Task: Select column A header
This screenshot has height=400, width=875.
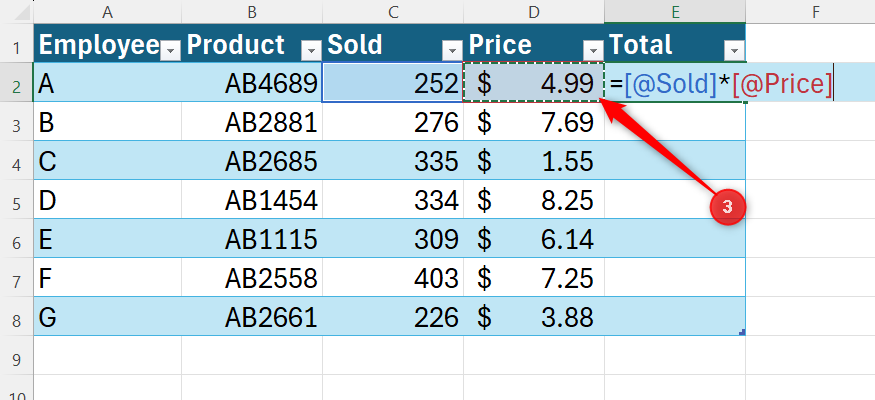Action: click(x=107, y=12)
